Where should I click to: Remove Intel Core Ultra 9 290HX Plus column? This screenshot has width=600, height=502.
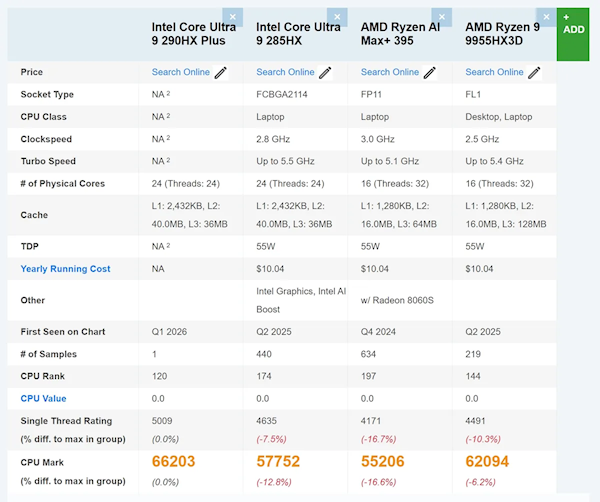click(232, 17)
